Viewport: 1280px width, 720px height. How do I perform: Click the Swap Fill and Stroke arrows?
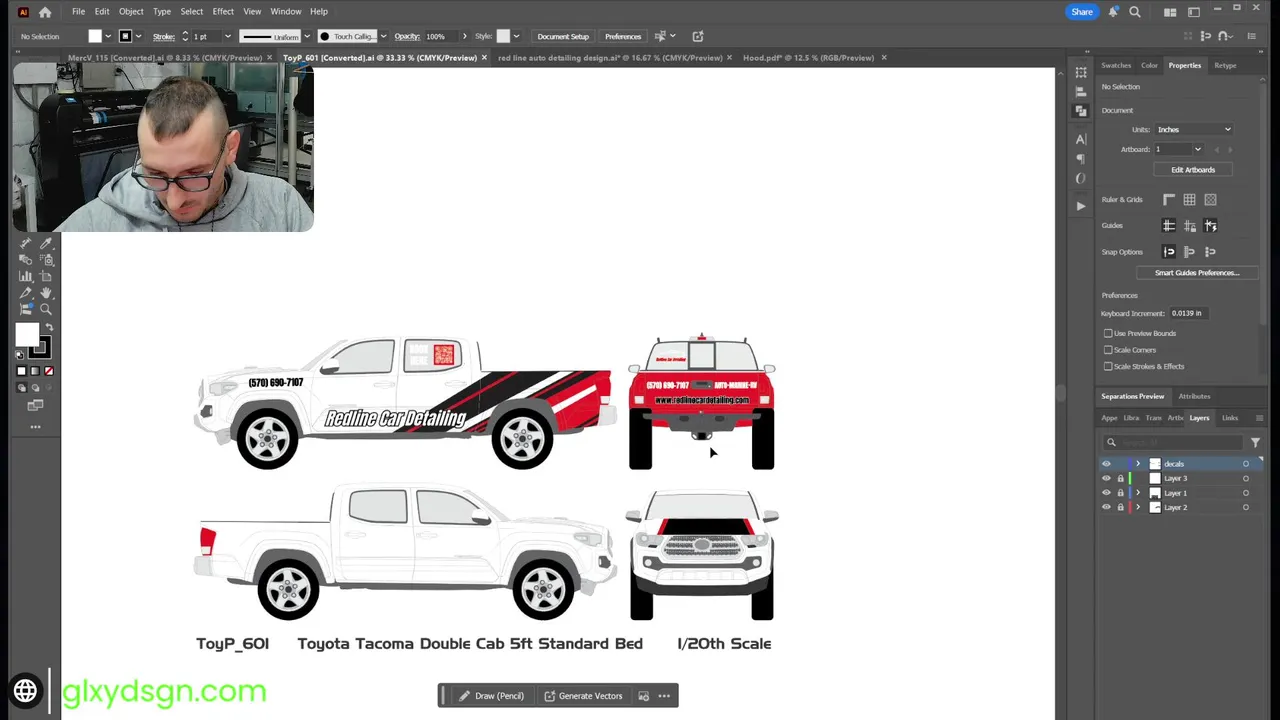(49, 327)
